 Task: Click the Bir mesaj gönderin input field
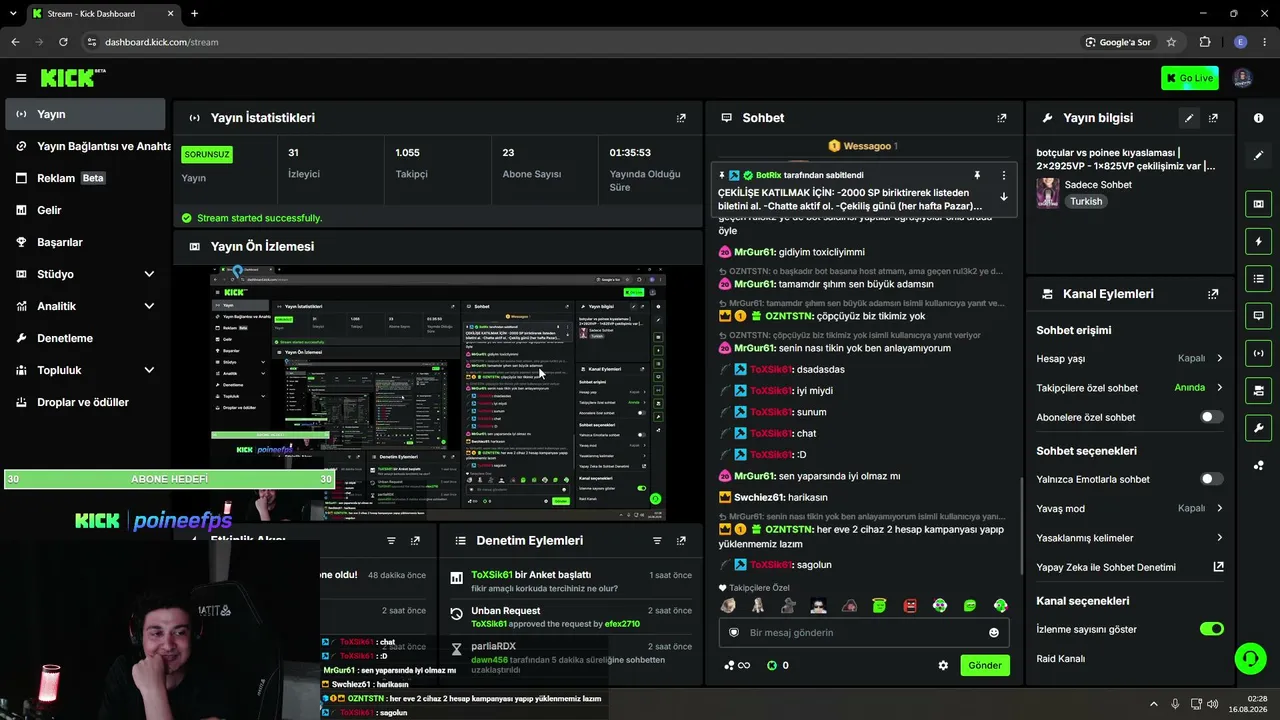864,633
